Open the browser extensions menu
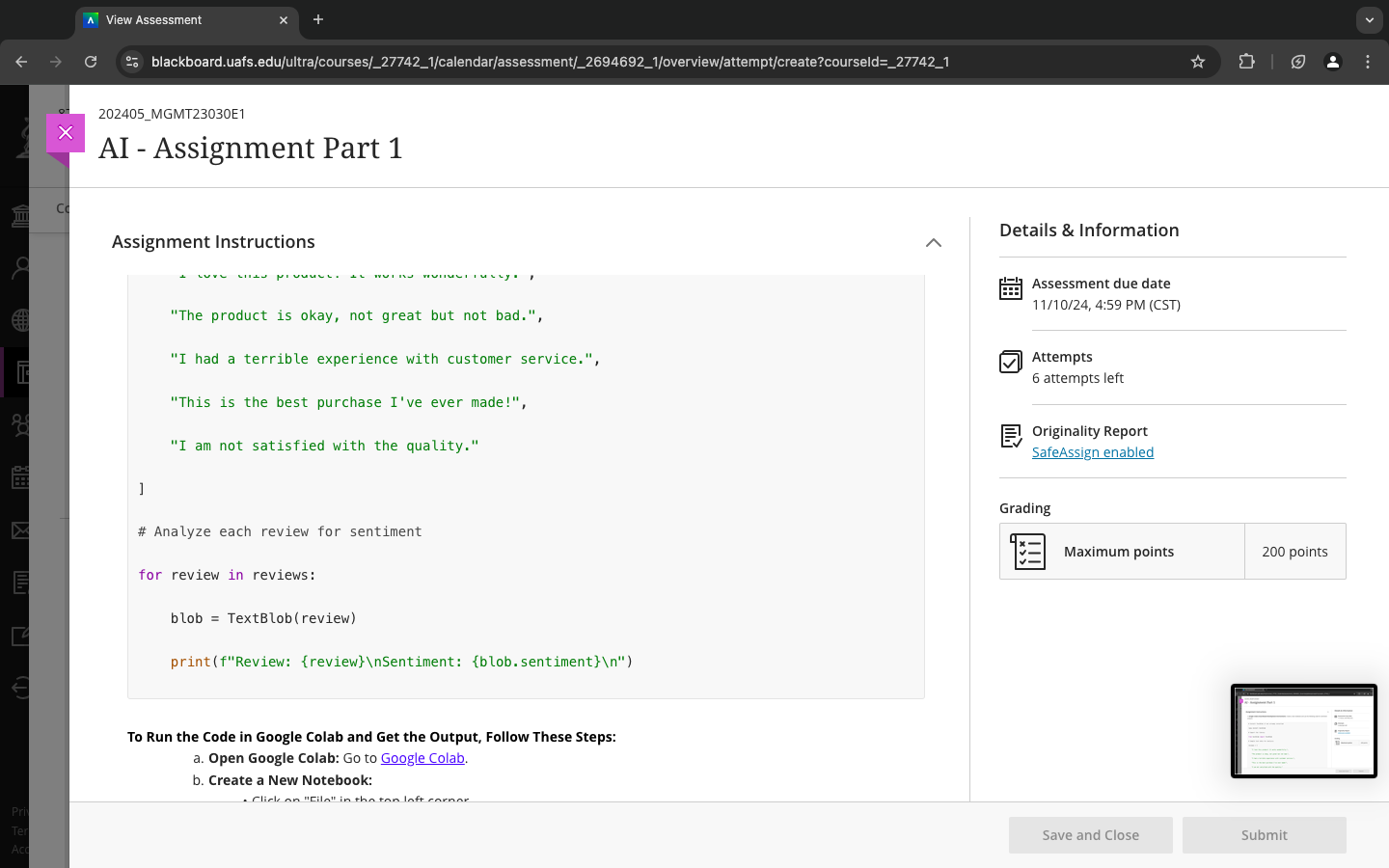The height and width of the screenshot is (868, 1389). coord(1246,62)
